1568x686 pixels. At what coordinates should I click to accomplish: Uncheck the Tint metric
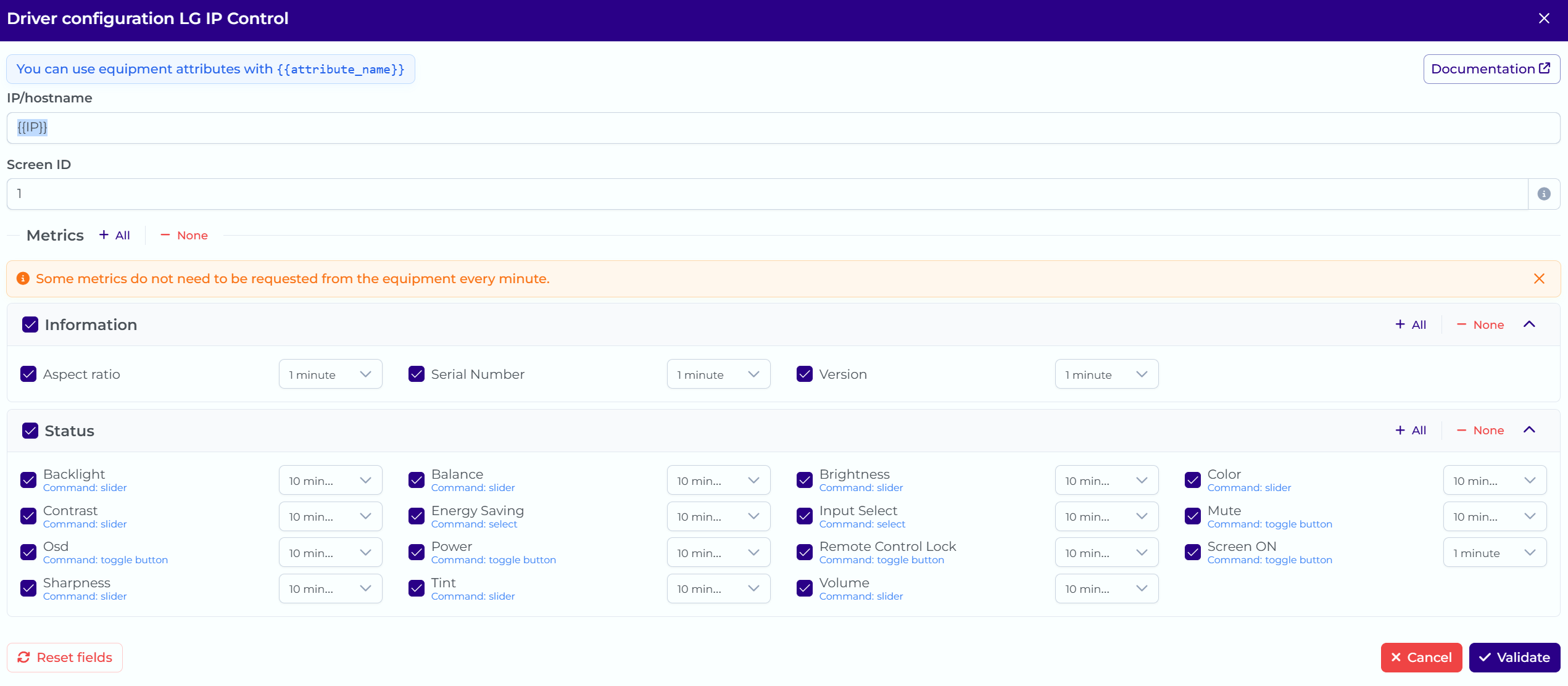point(417,589)
